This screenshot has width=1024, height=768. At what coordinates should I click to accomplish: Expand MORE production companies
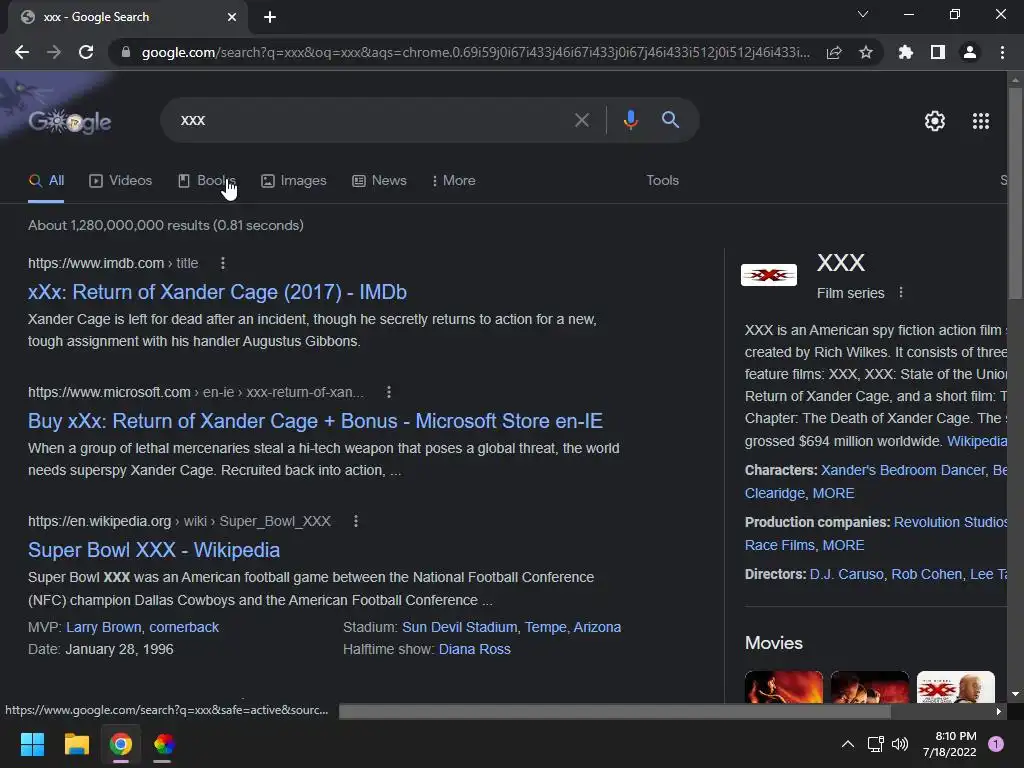click(843, 545)
